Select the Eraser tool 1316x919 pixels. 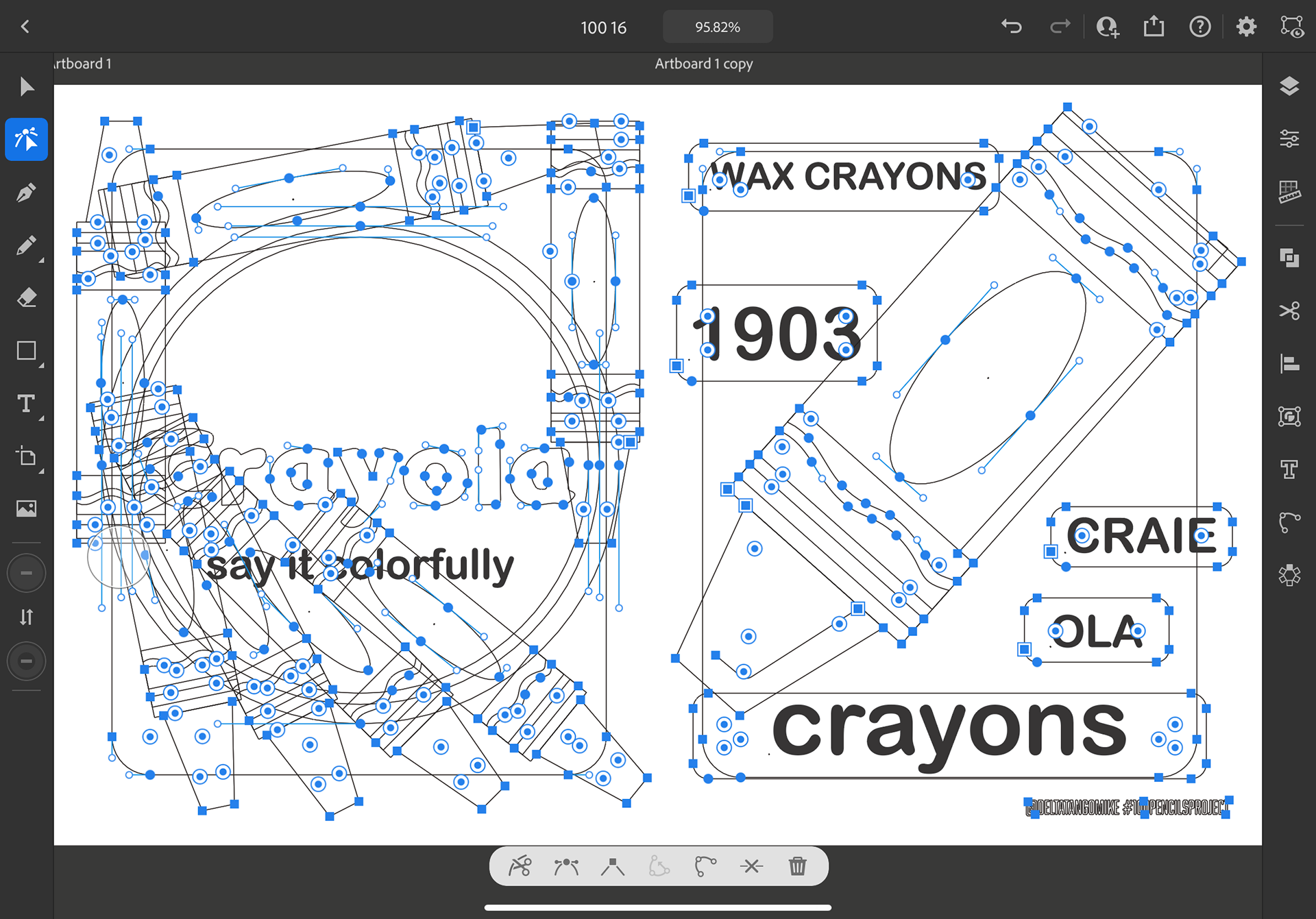click(x=26, y=298)
